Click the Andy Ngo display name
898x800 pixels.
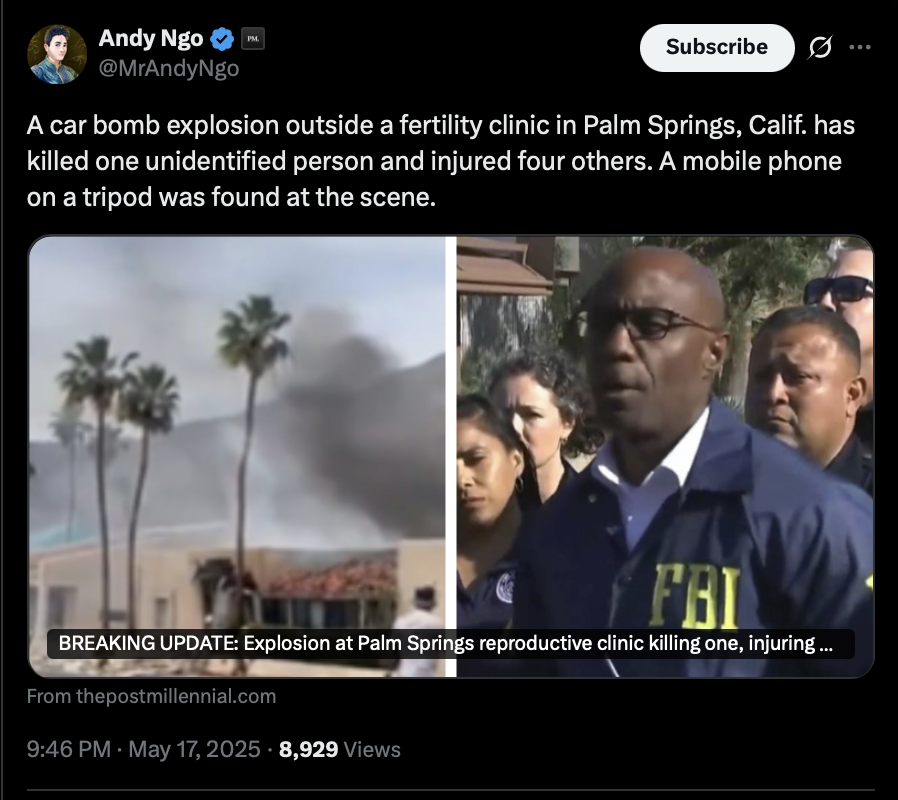point(151,38)
